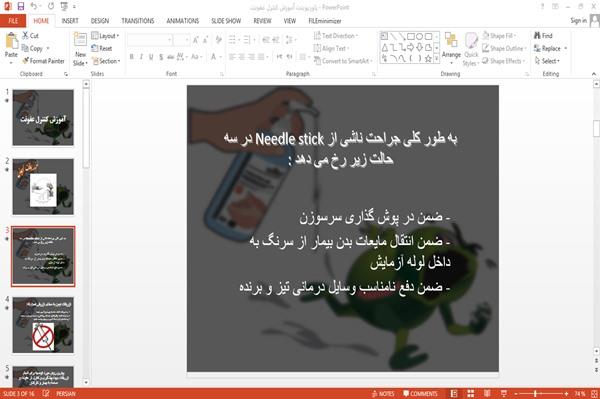Toggle bullets list button
The image size is (600, 399).
pyautogui.click(x=232, y=40)
